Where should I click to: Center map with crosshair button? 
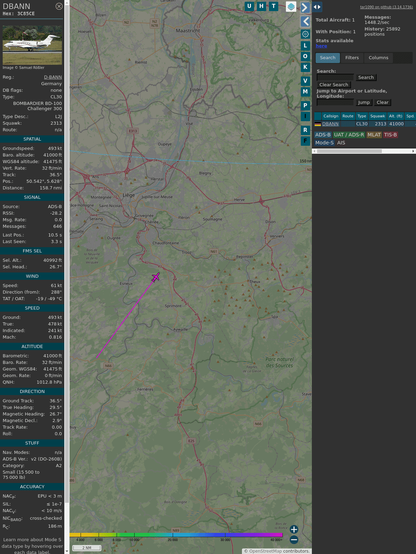point(305,34)
